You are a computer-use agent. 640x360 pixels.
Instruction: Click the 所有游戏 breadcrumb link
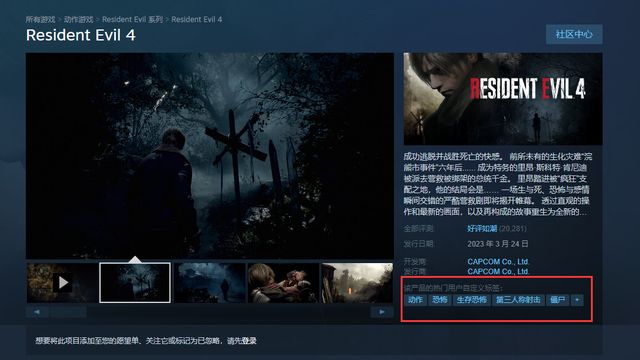pyautogui.click(x=40, y=19)
